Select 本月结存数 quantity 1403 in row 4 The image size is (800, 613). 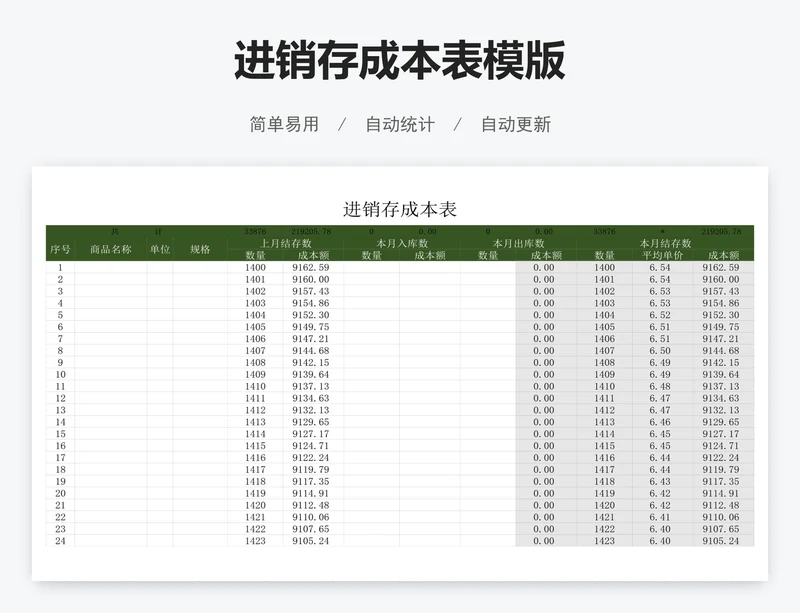tap(605, 303)
